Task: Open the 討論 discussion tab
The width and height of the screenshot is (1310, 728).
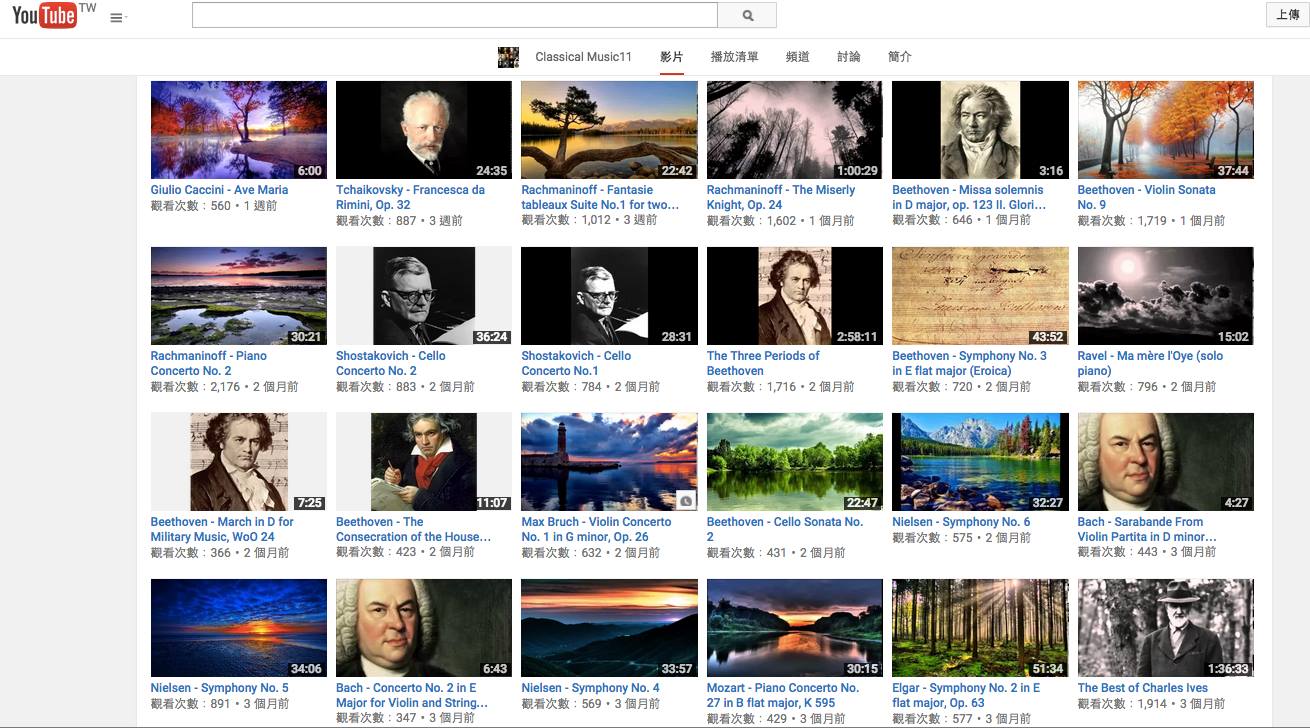Action: click(x=848, y=57)
